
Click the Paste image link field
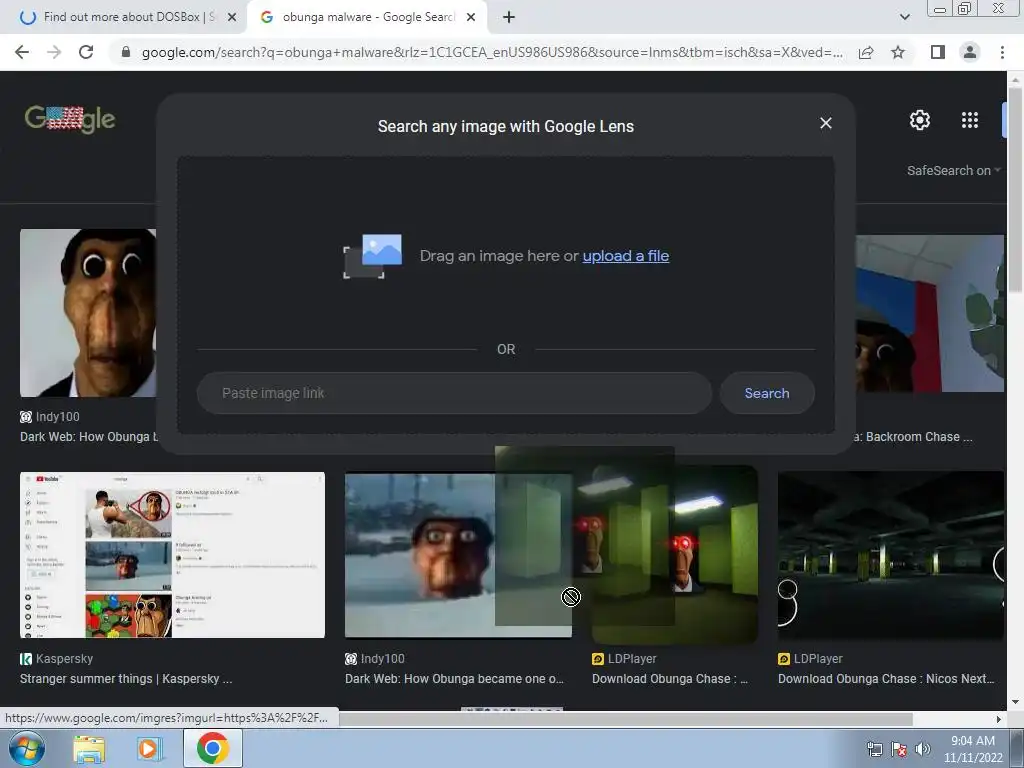pyautogui.click(x=454, y=393)
